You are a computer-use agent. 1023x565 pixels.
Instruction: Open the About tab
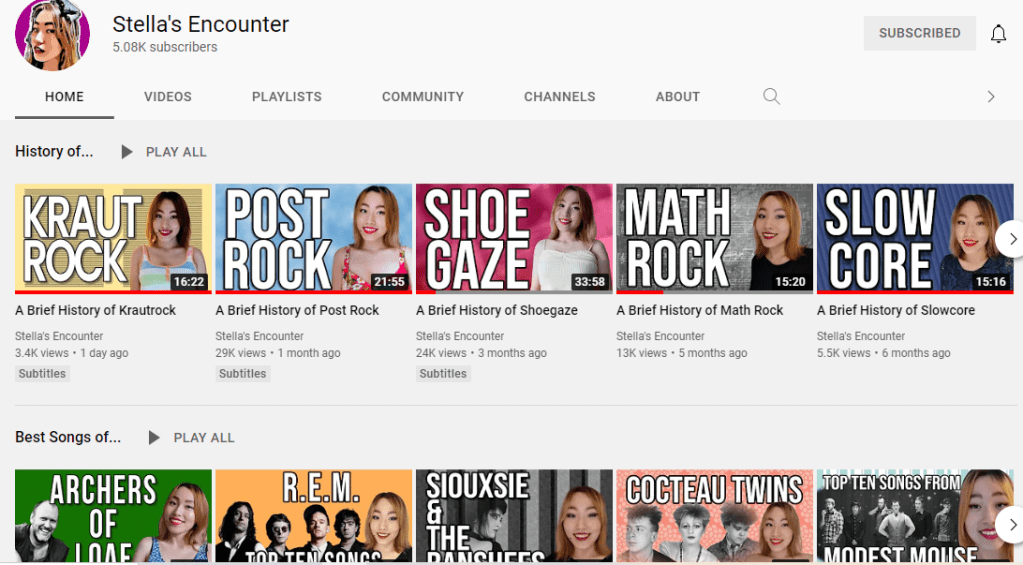point(677,97)
